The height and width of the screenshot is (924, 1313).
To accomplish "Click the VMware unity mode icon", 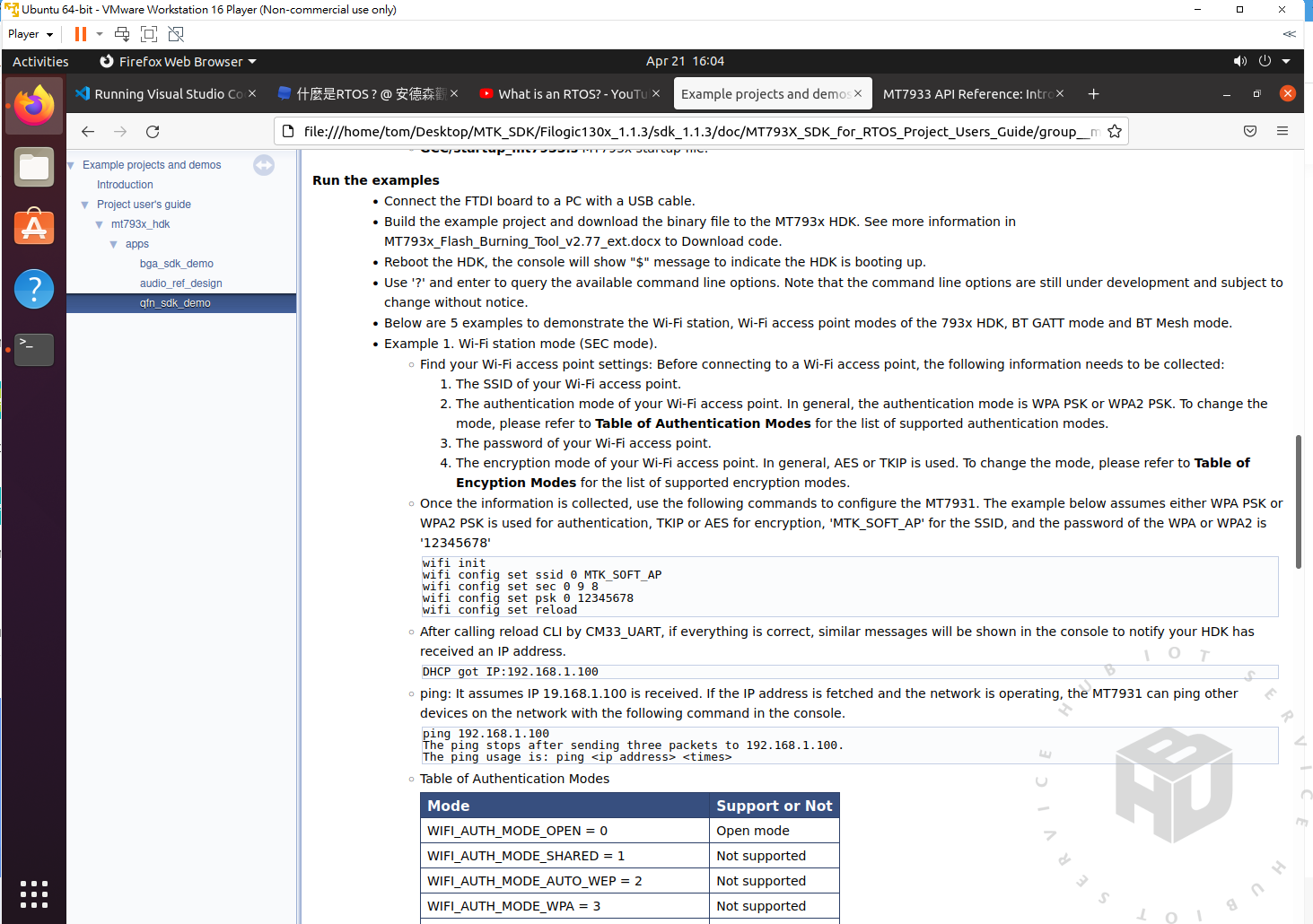I will click(x=176, y=34).
